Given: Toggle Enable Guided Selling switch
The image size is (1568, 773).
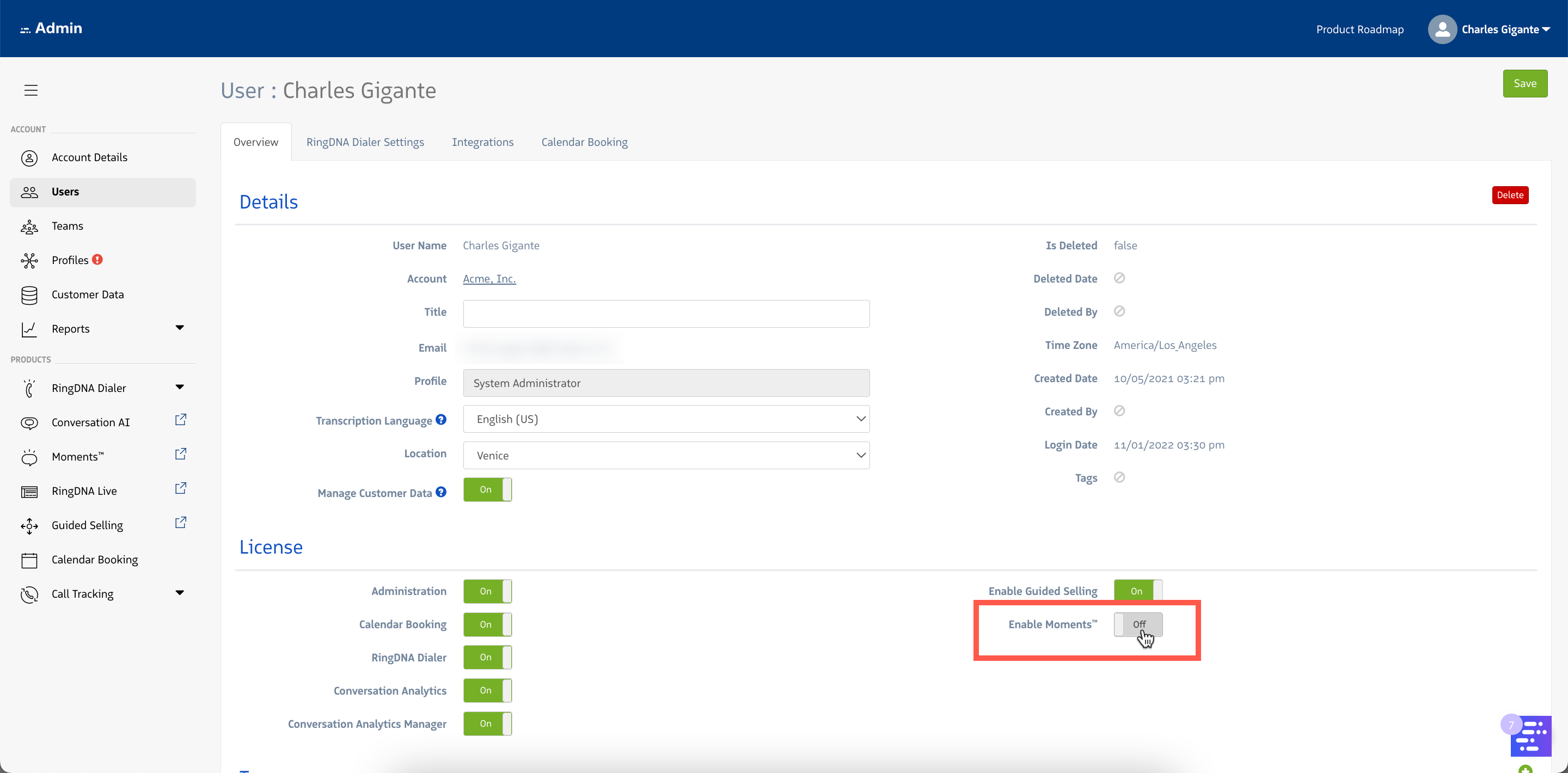Looking at the screenshot, I should coord(1138,591).
